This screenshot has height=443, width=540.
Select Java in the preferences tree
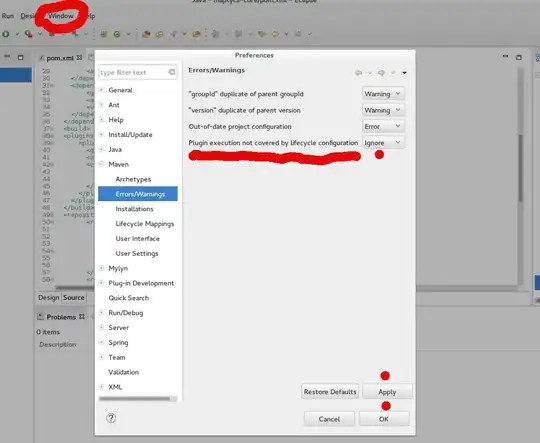click(115, 149)
